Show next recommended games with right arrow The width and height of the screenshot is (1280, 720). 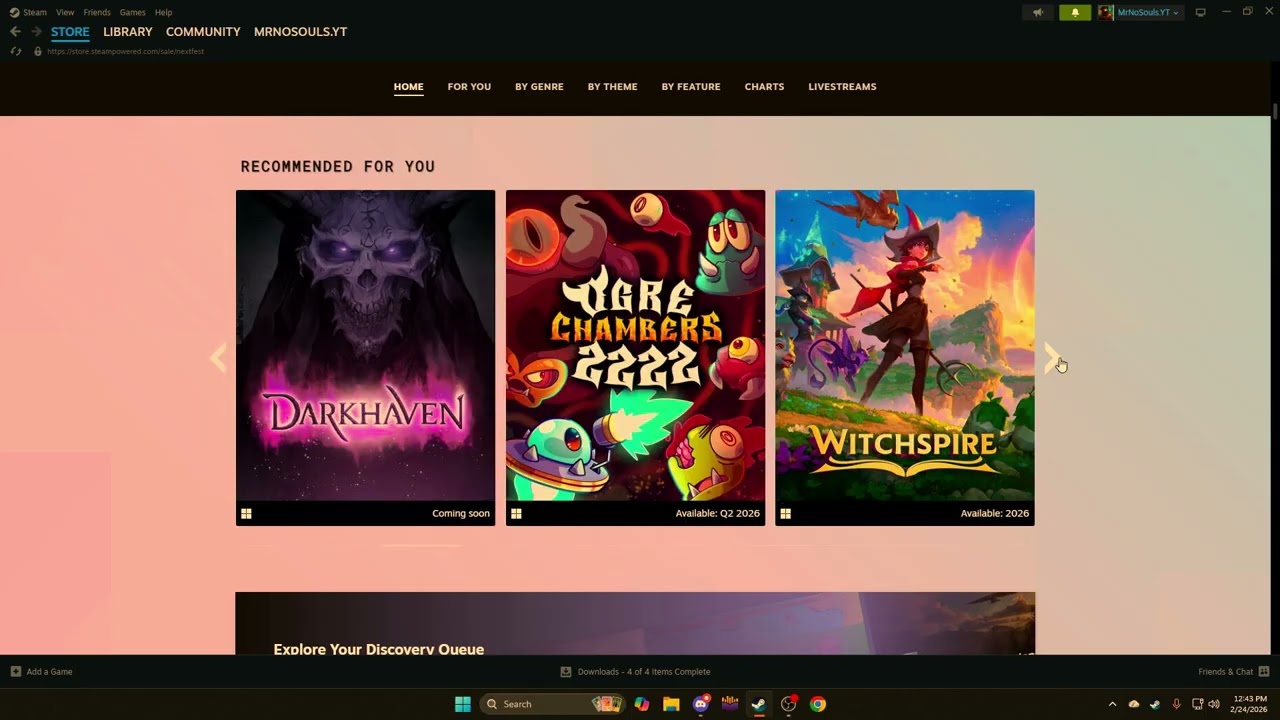click(x=1052, y=358)
